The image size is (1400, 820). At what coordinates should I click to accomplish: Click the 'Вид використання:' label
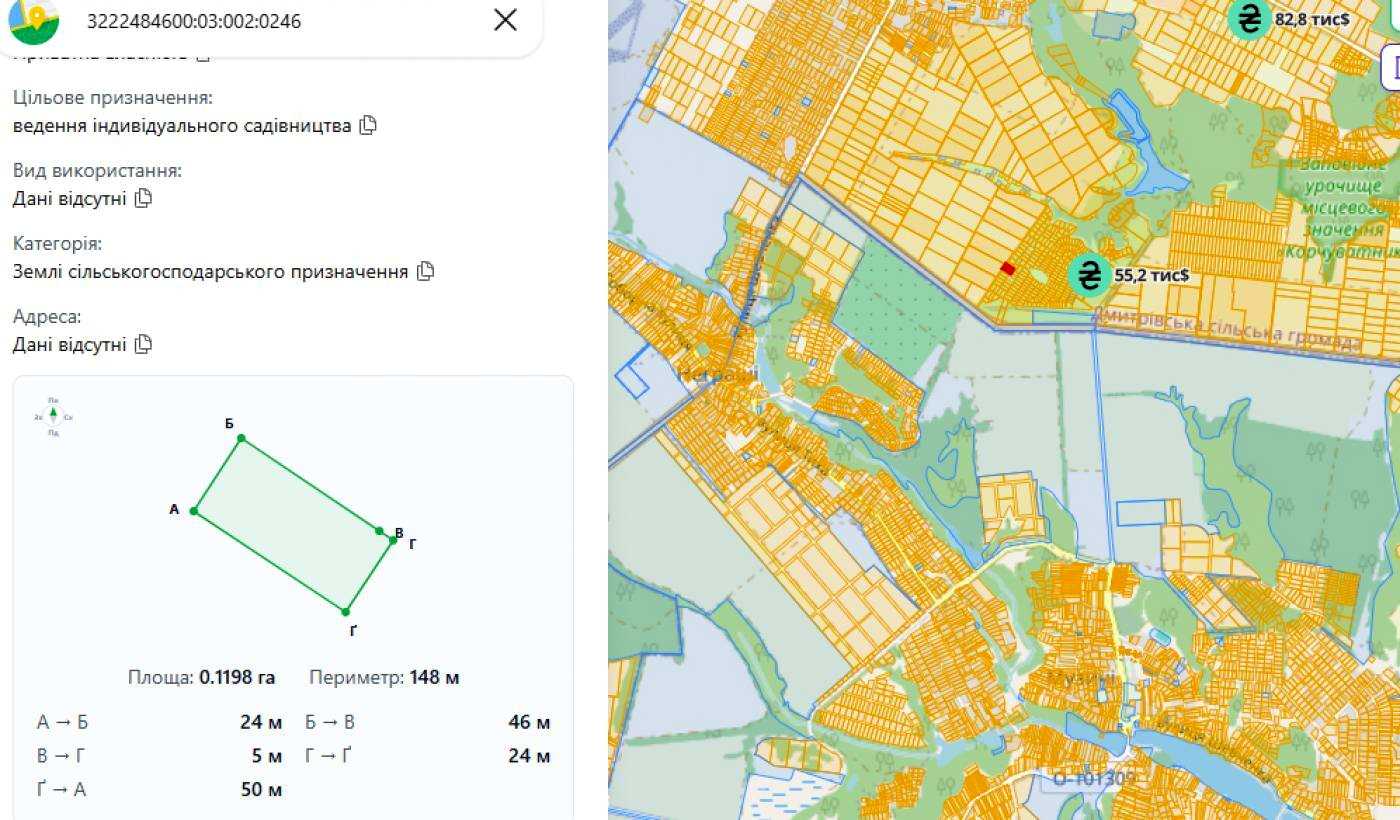tap(97, 171)
